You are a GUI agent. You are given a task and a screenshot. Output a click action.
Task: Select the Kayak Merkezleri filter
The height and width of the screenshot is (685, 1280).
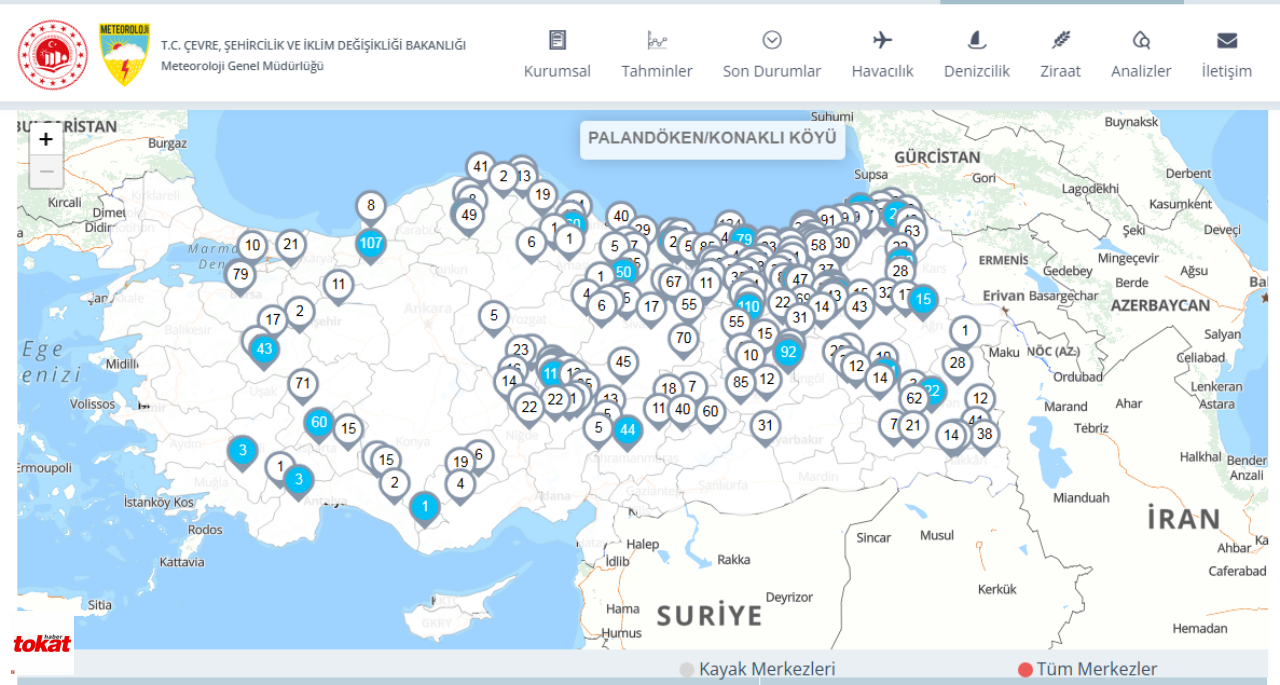(x=757, y=669)
